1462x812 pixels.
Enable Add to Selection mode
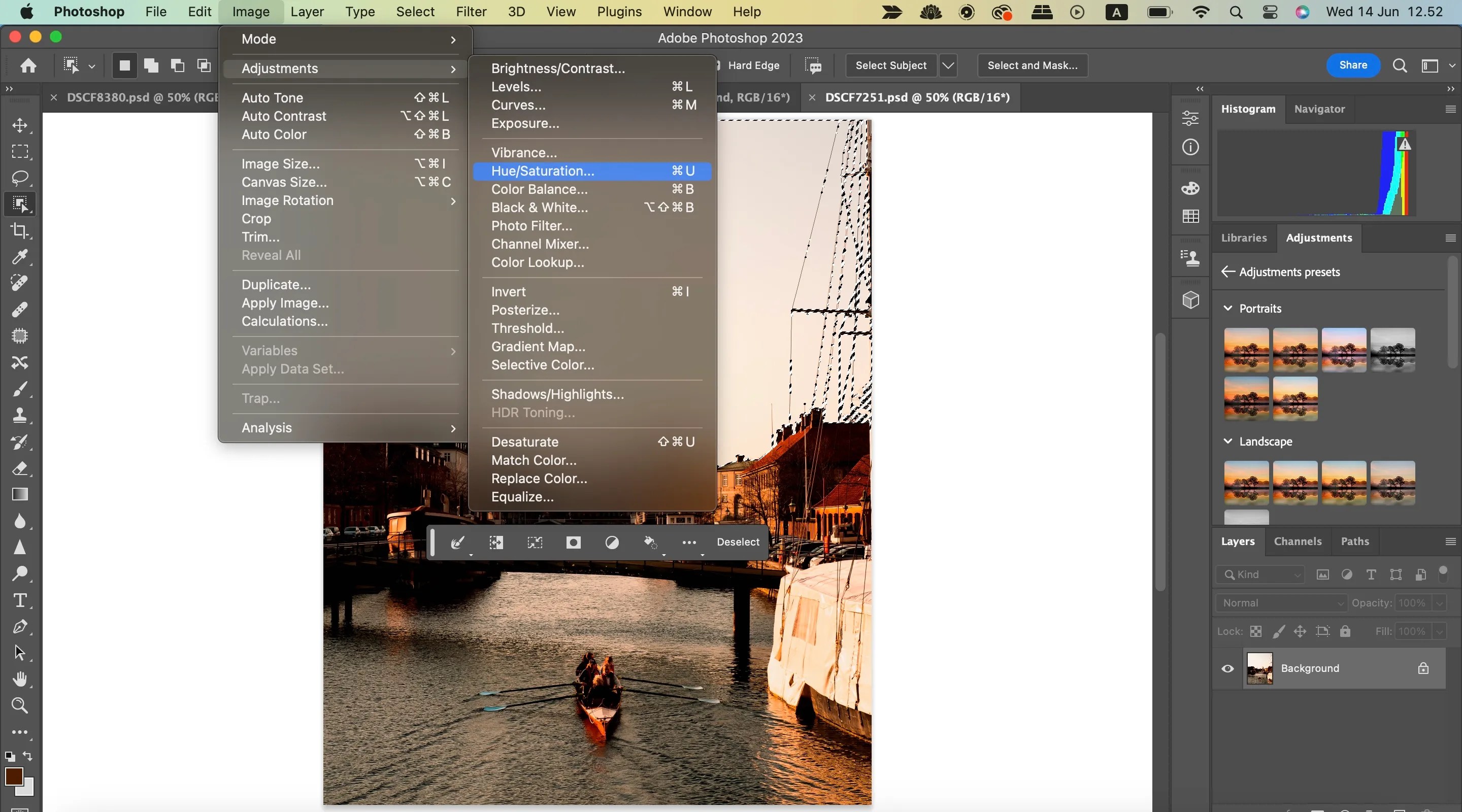(151, 66)
